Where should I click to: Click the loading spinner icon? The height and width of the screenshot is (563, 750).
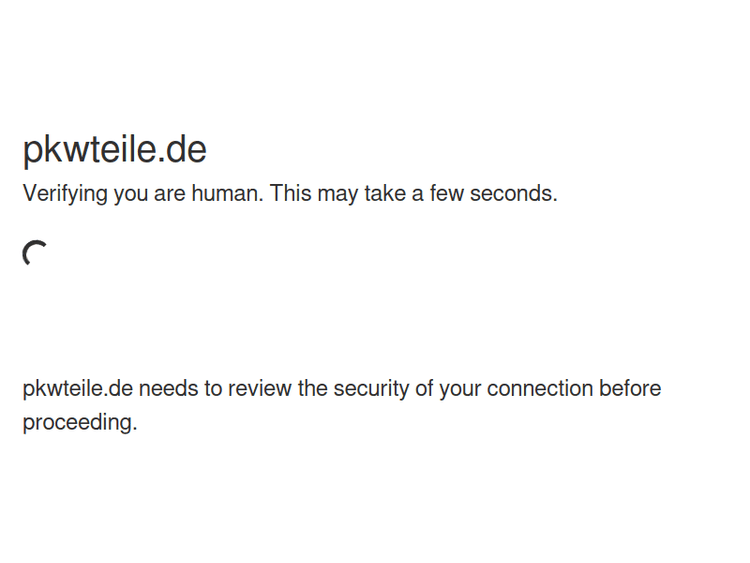(x=36, y=254)
